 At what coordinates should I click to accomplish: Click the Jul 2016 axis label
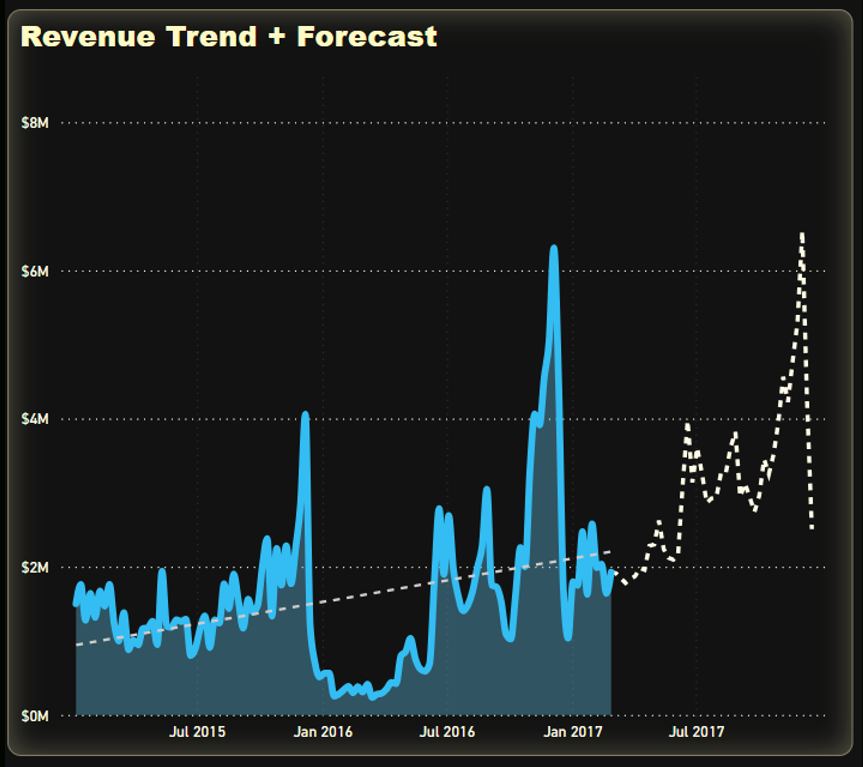tap(447, 733)
